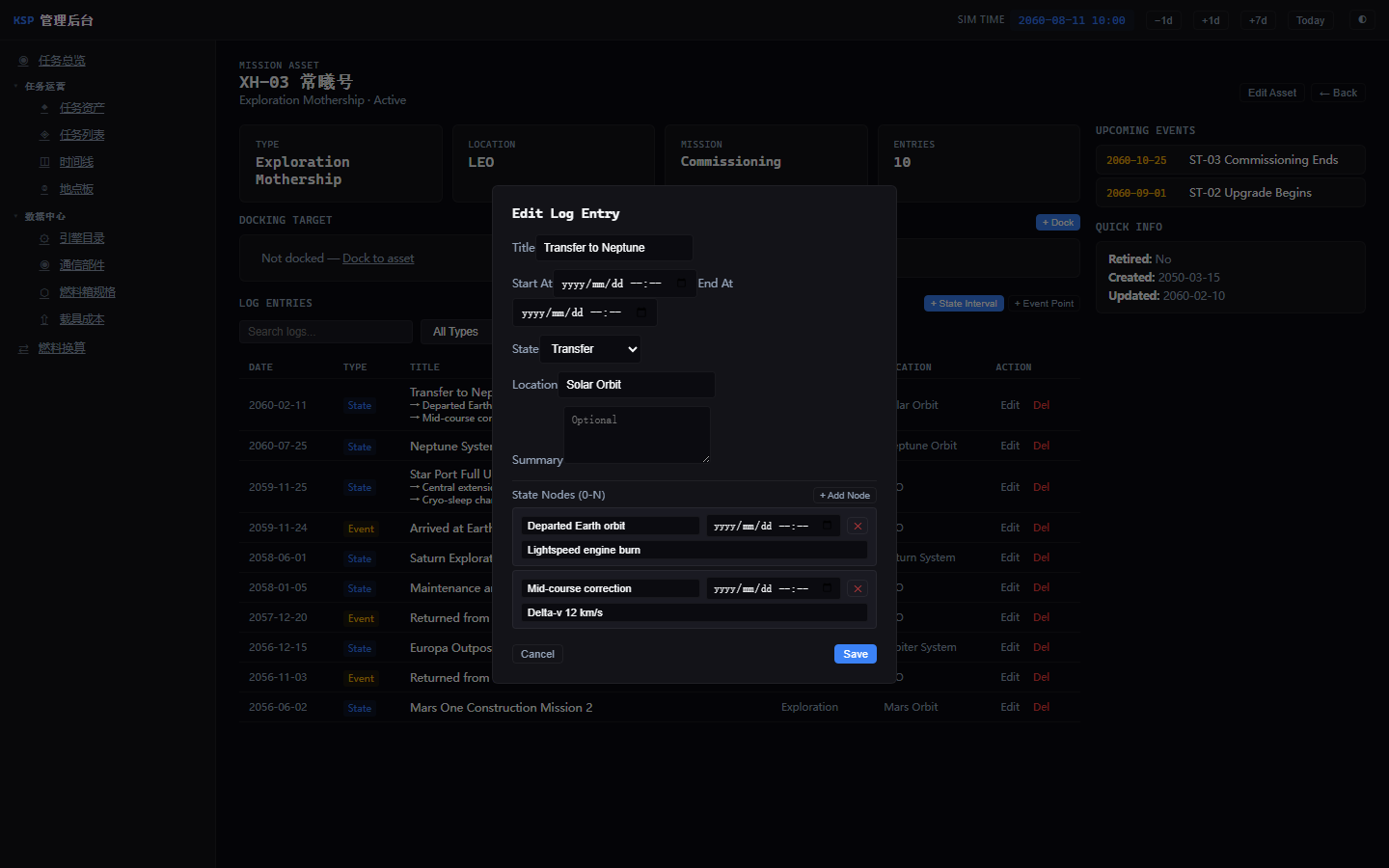
Task: Remove the Departed Earth orbit node
Action: [x=858, y=526]
